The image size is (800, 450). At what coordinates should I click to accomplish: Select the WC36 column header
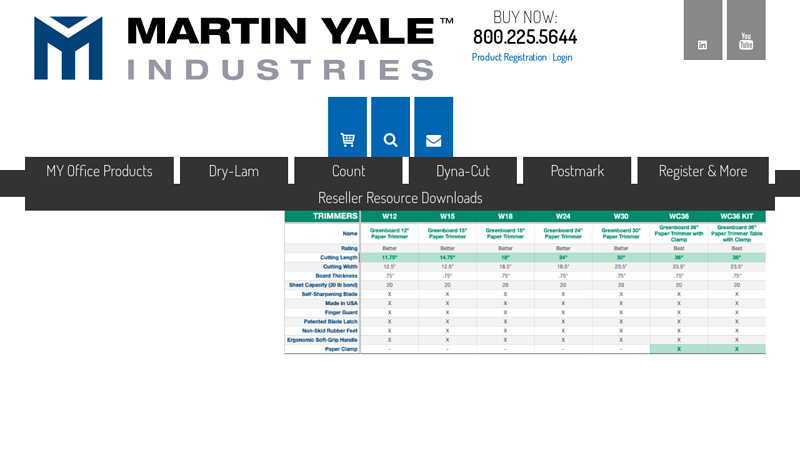pos(679,216)
